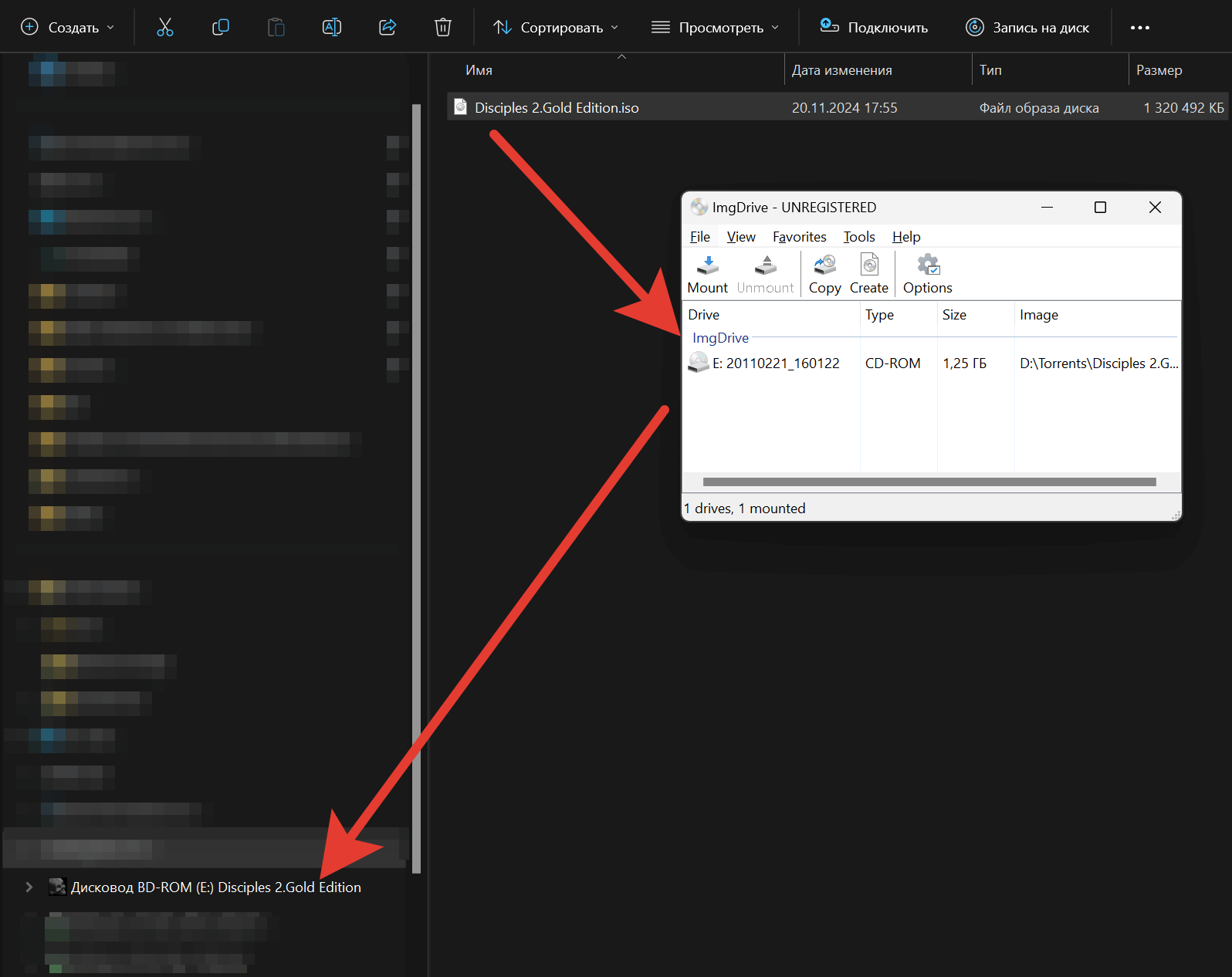Click the Paste clipboard icon in Explorer toolbar

click(276, 27)
